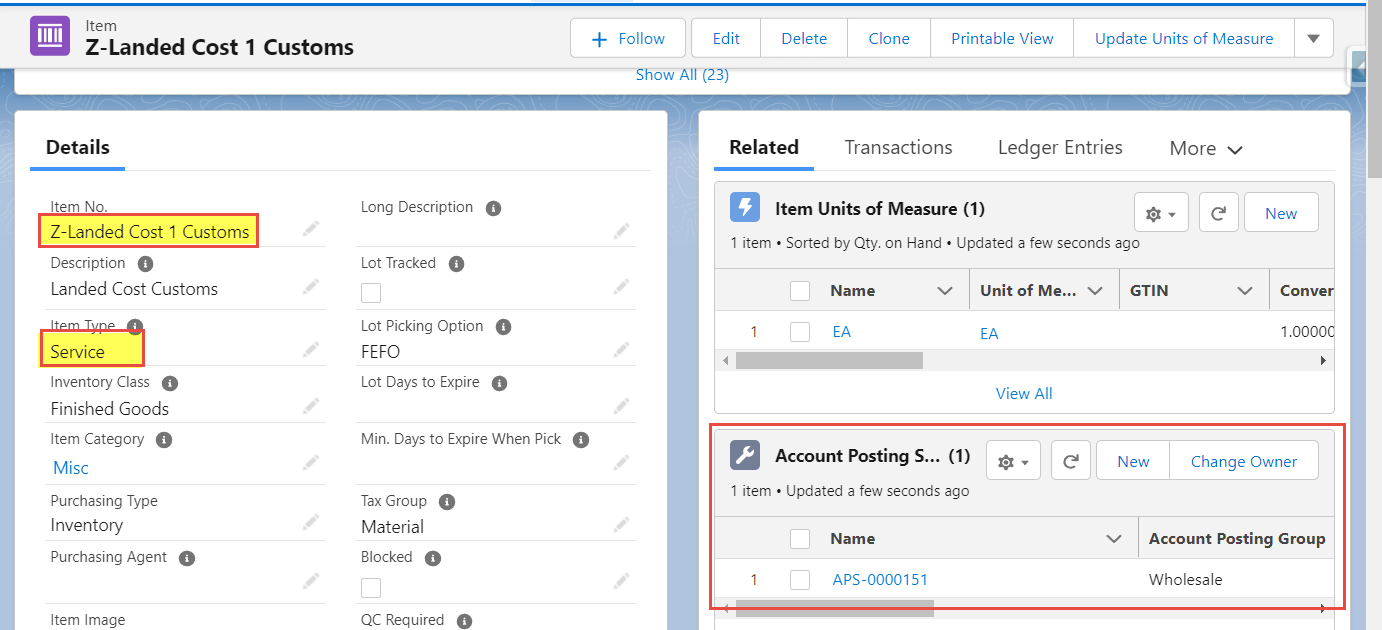Show info for Purchasing Agent field

coord(187,558)
